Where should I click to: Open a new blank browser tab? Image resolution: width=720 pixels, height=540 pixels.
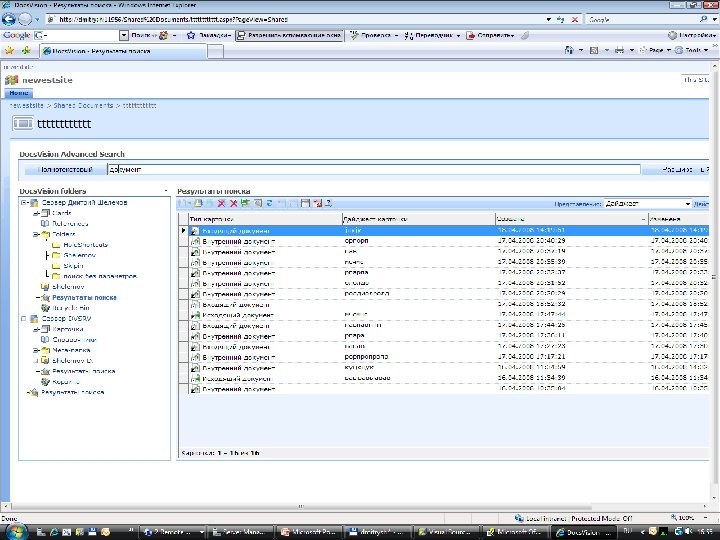(215, 51)
